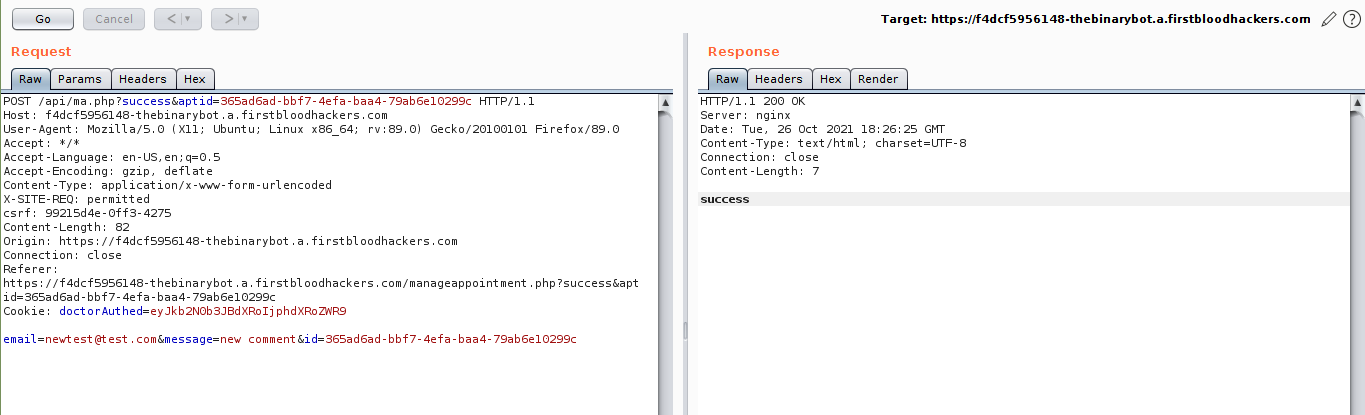Viewport: 1365px width, 415px height.
Task: Switch to the Request Headers tab
Action: click(x=143, y=79)
